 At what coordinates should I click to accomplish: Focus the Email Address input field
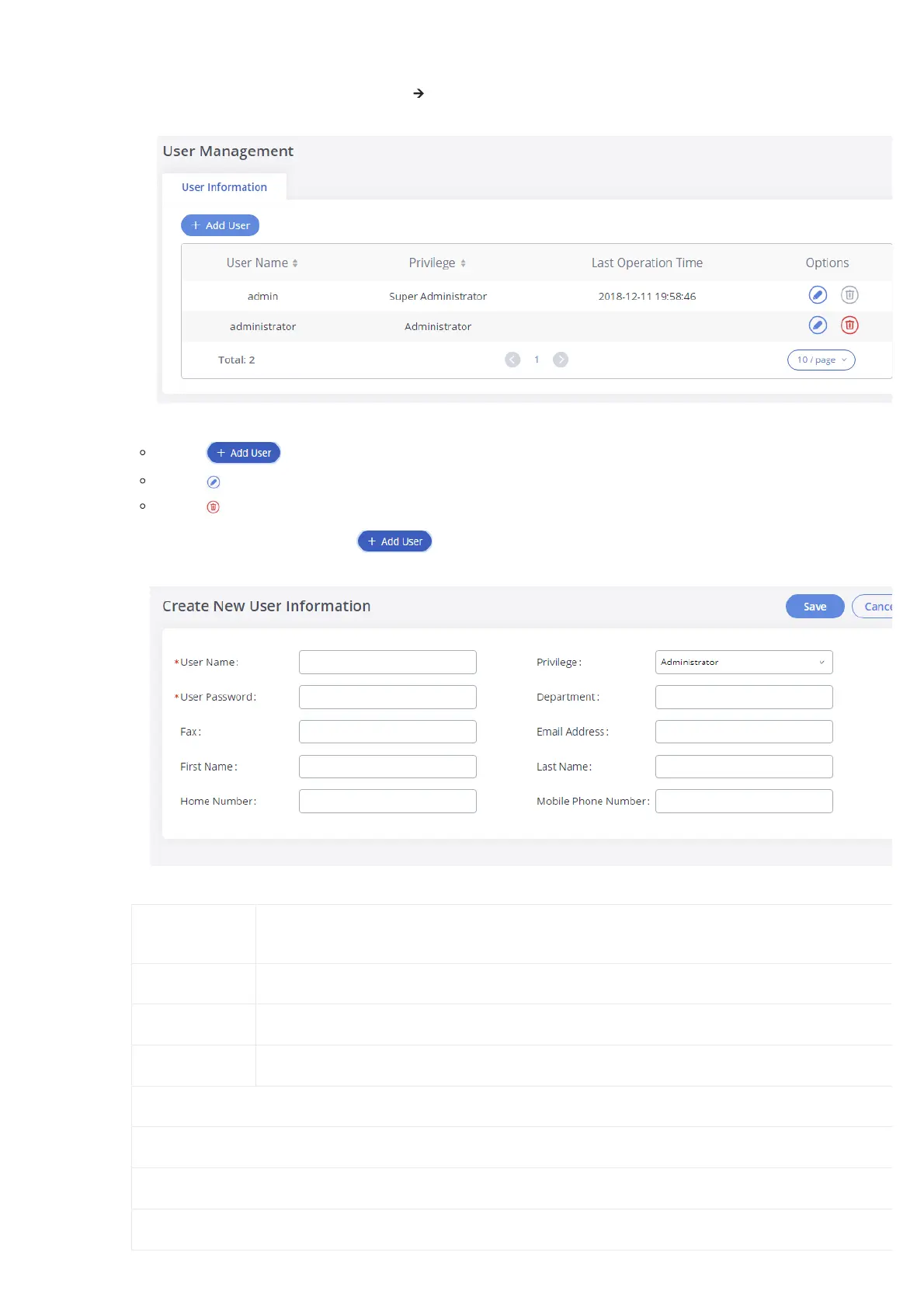tap(744, 732)
